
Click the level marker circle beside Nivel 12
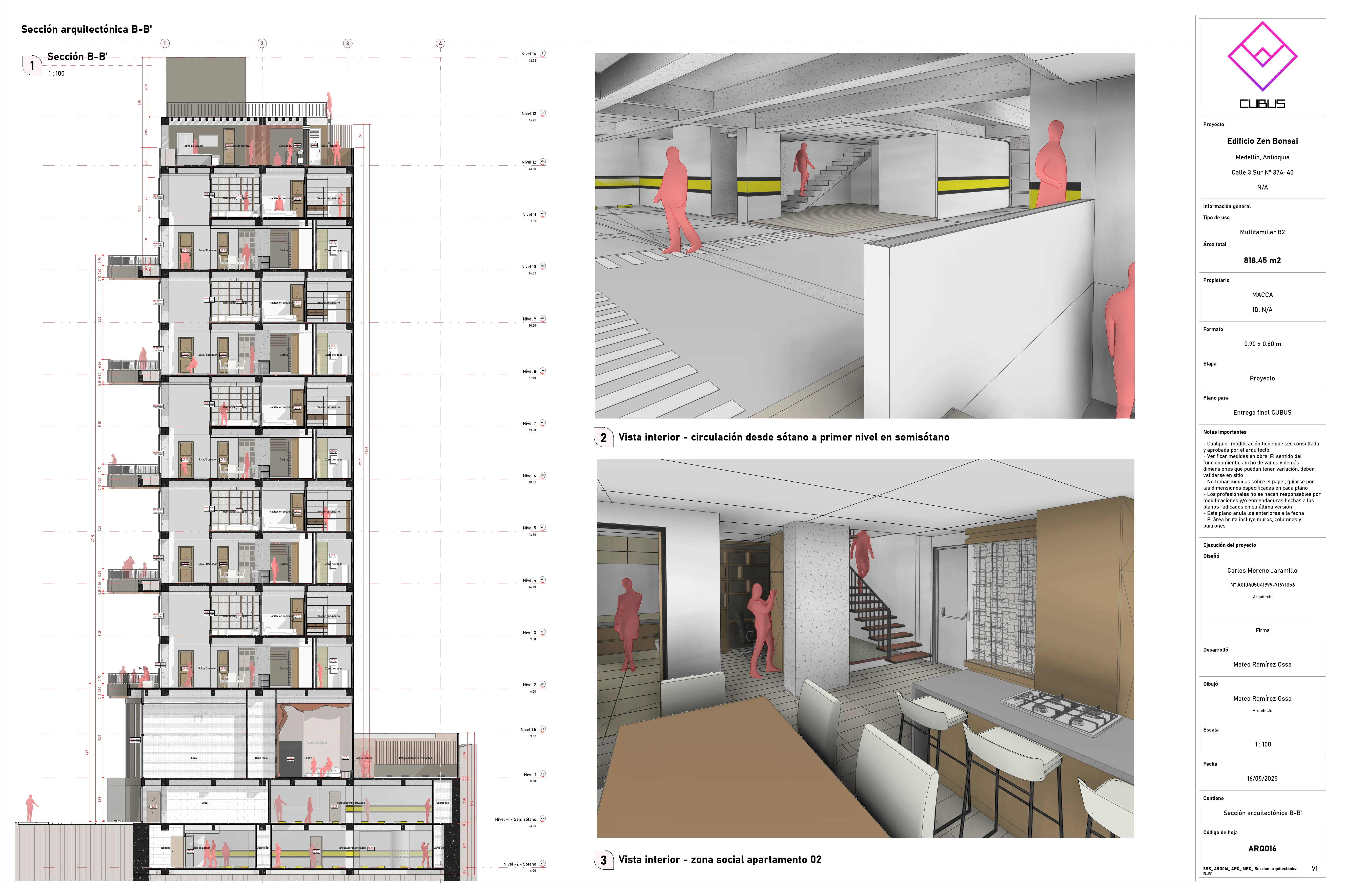coord(542,162)
